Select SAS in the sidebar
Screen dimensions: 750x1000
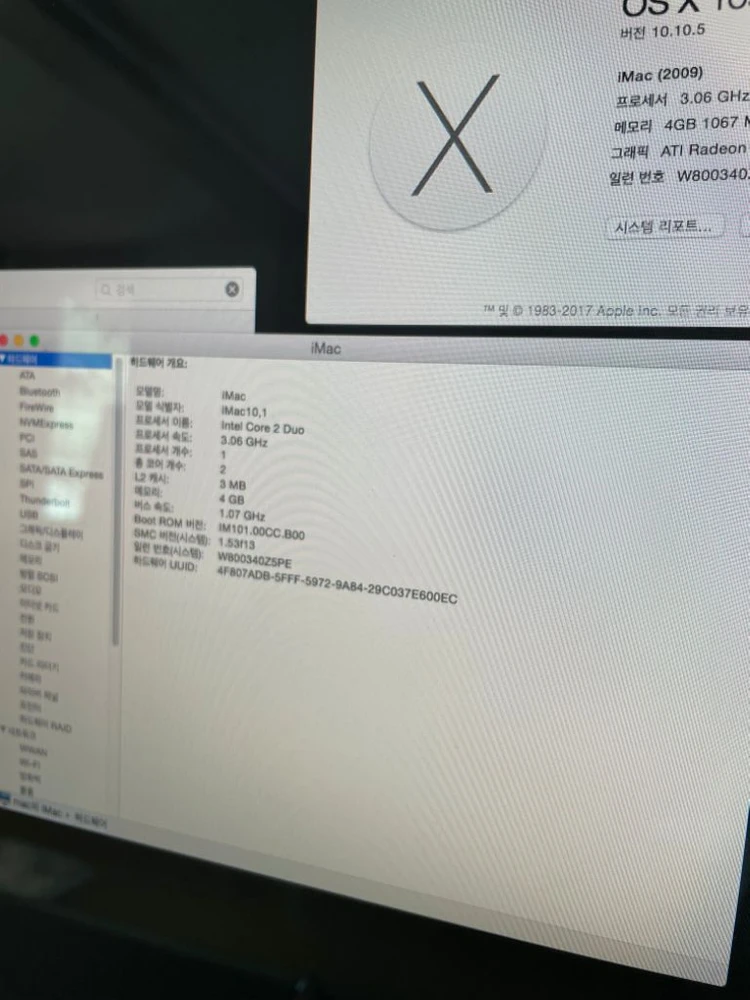28,453
